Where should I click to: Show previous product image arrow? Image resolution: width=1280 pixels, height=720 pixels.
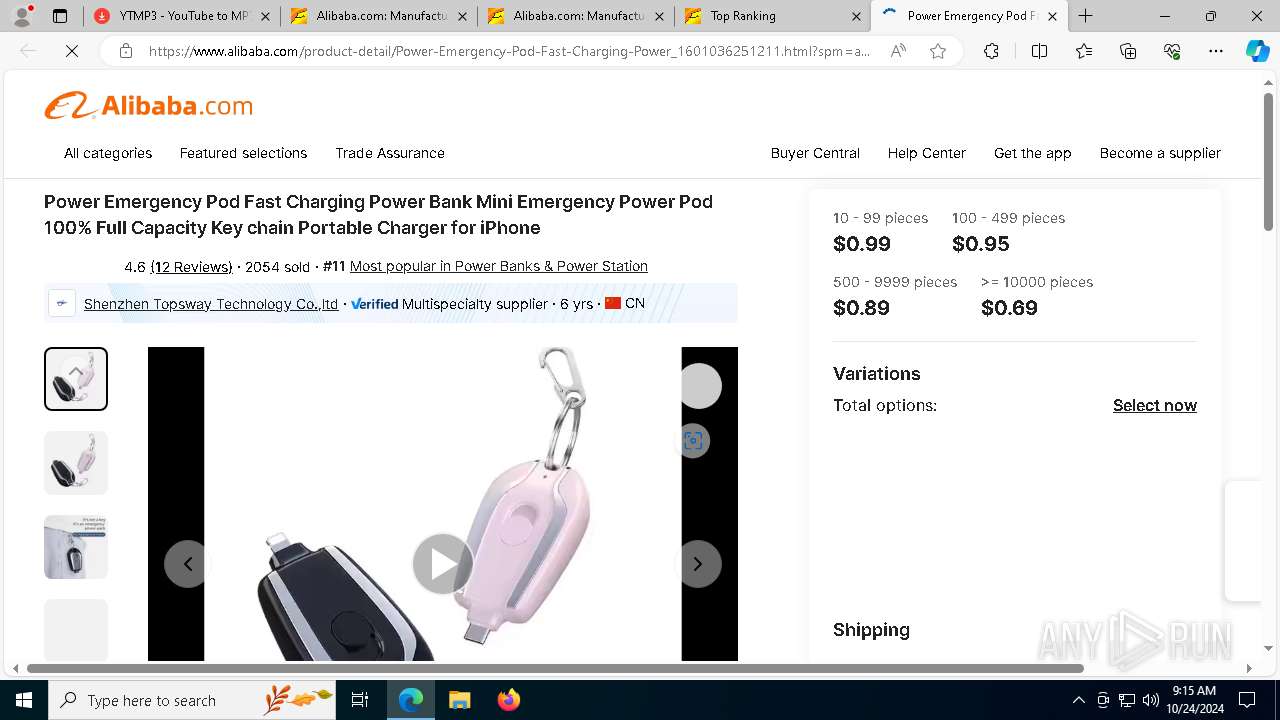187,564
